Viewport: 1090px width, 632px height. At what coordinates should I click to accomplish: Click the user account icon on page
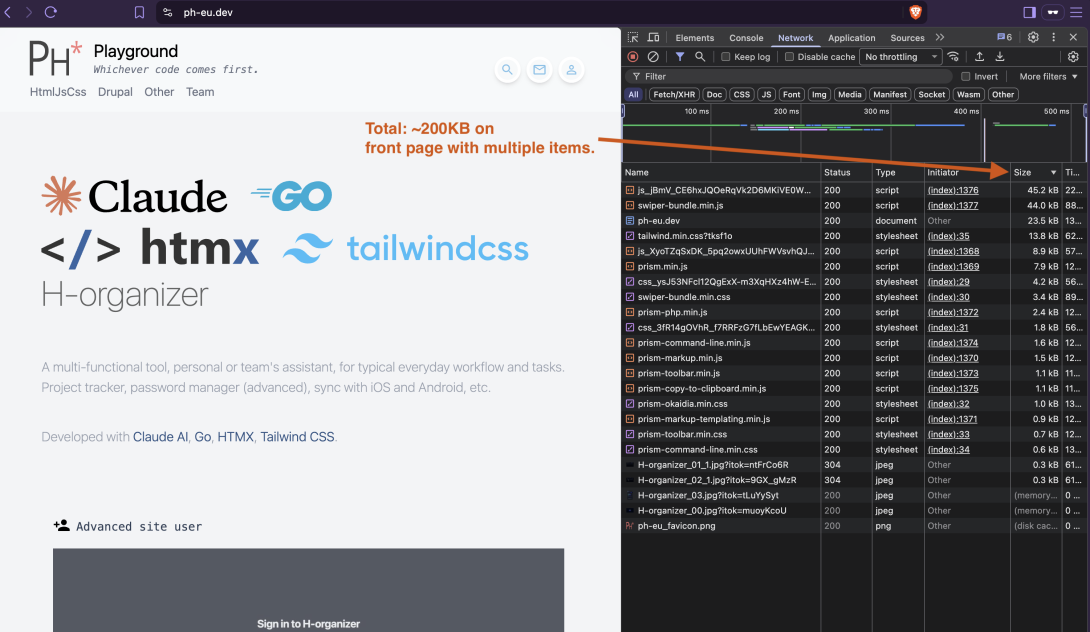[x=571, y=70]
